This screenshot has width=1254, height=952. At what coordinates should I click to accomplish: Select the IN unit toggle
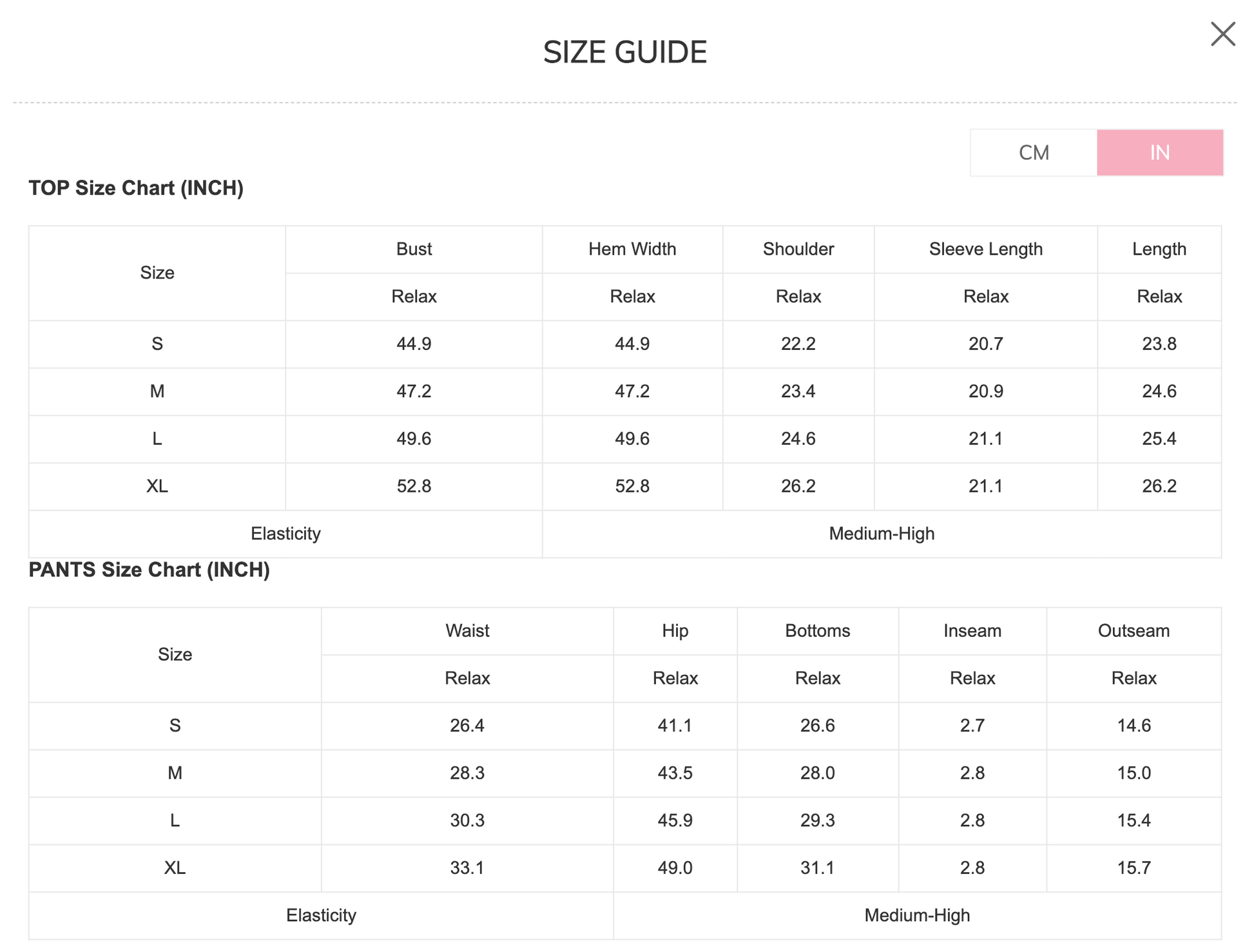point(1159,153)
